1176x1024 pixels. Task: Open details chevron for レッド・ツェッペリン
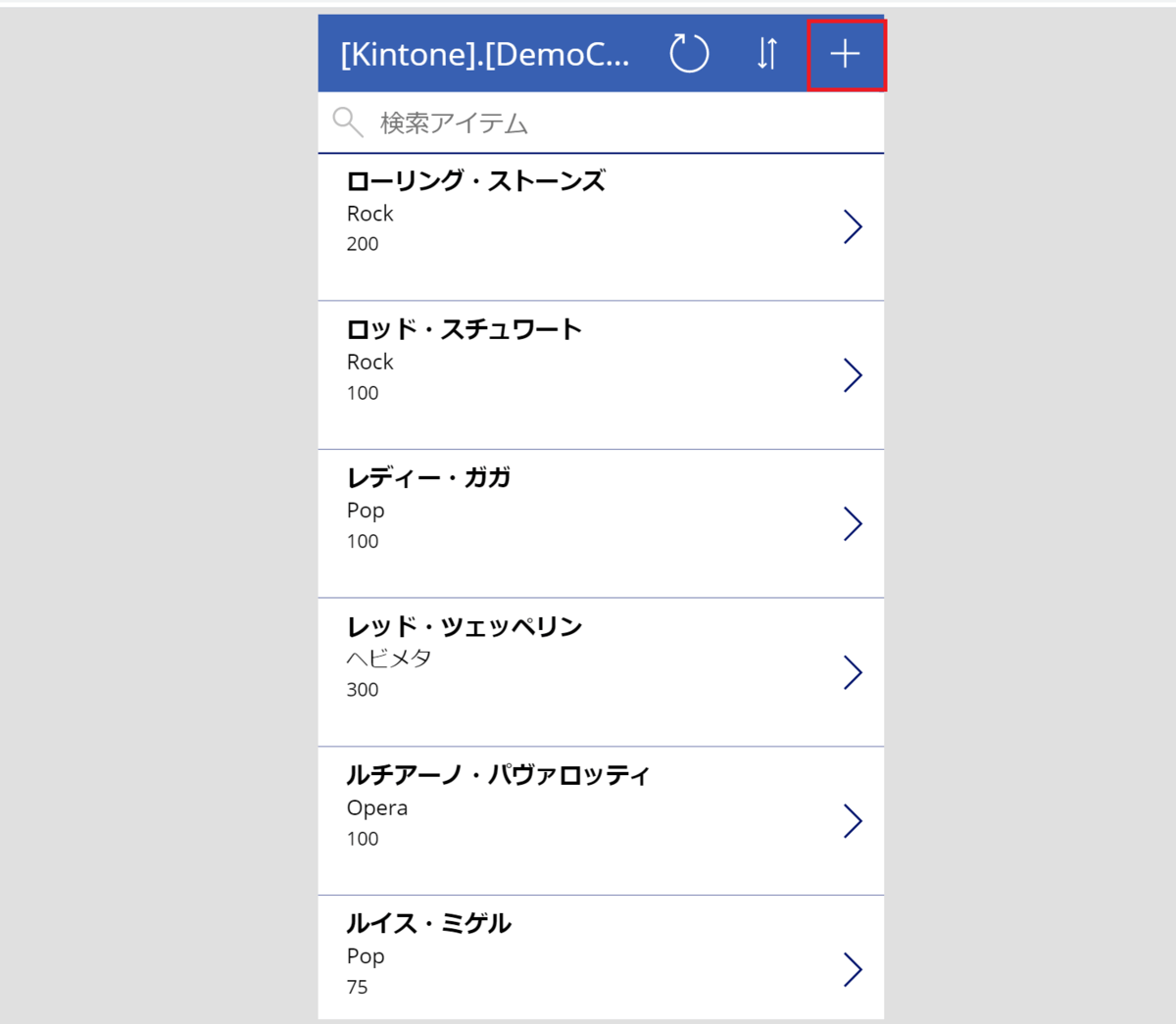(853, 672)
